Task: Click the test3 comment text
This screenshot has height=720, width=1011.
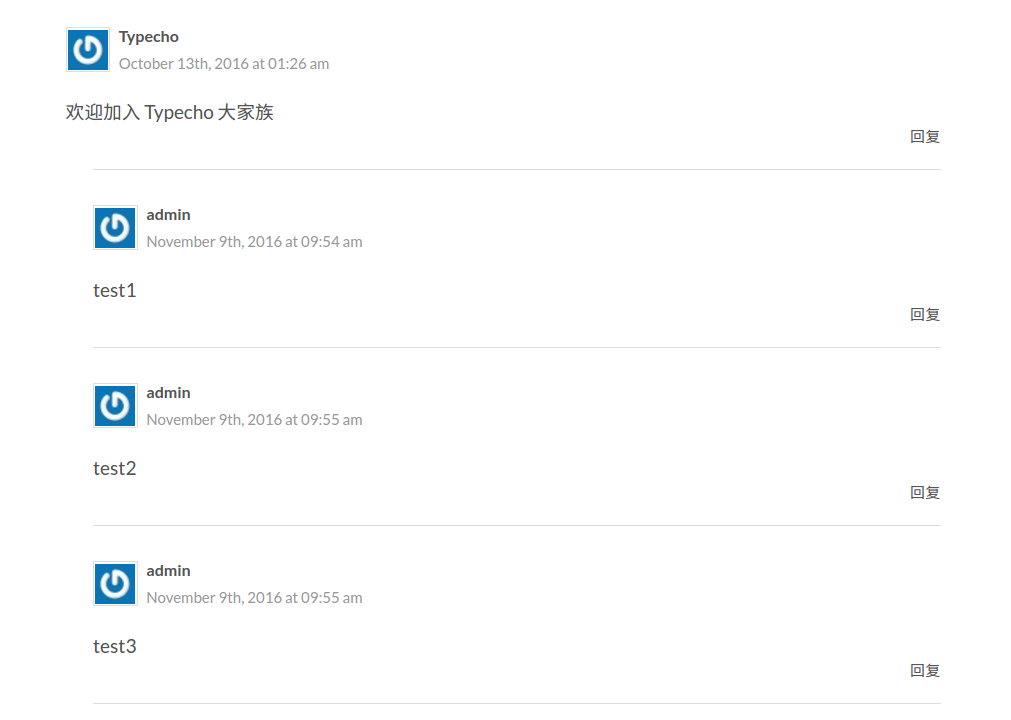Action: [x=115, y=647]
